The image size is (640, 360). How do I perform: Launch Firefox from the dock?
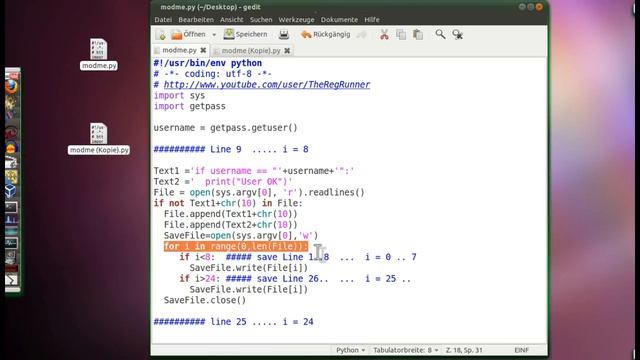(x=11, y=87)
